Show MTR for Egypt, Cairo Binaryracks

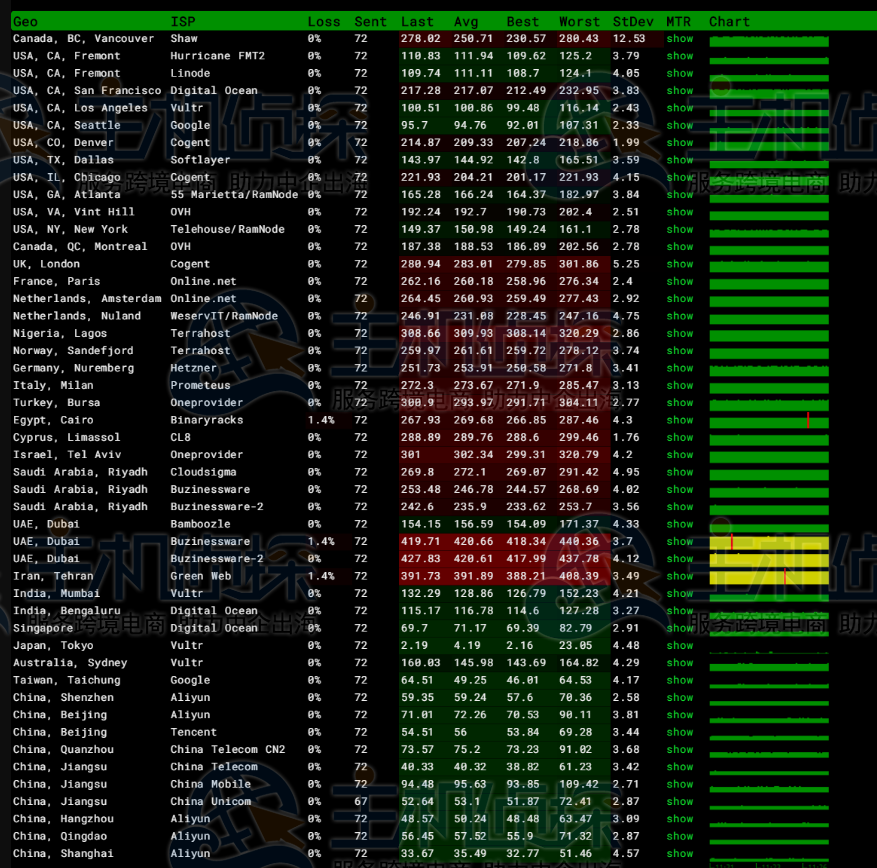[679, 420]
